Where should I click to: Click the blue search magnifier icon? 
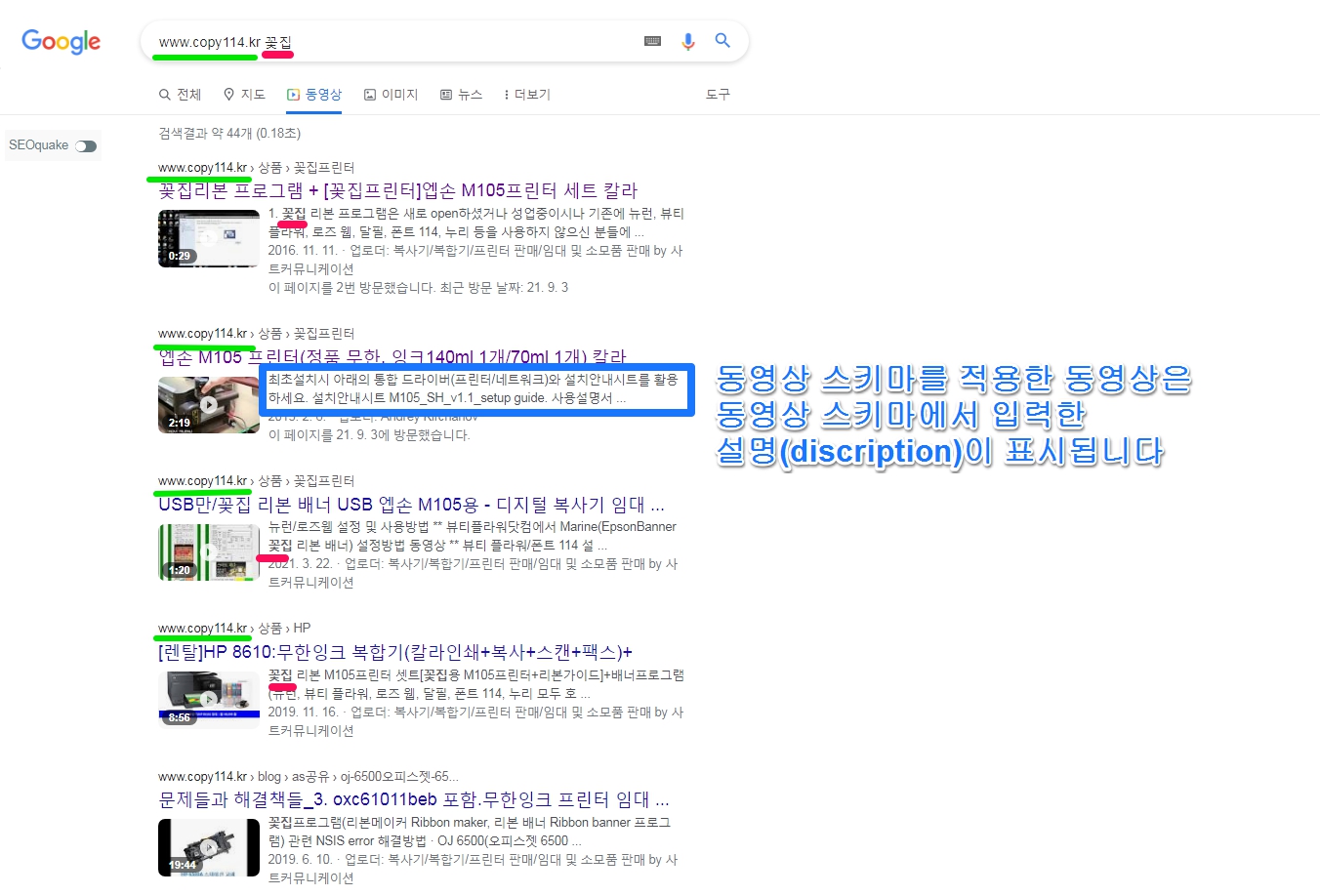point(722,40)
